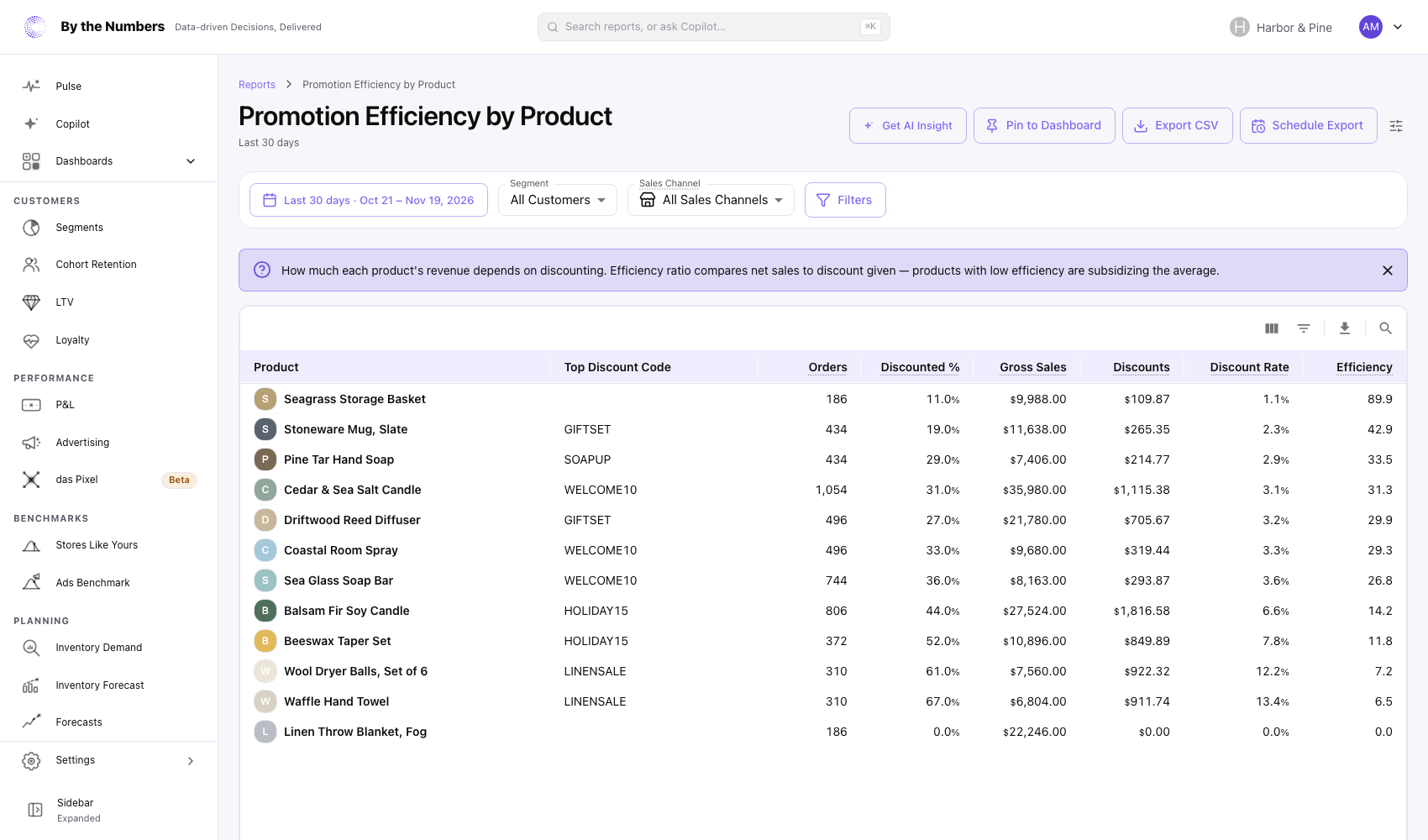Click Get AI Insight button
Image resolution: width=1428 pixels, height=840 pixels.
908,126
